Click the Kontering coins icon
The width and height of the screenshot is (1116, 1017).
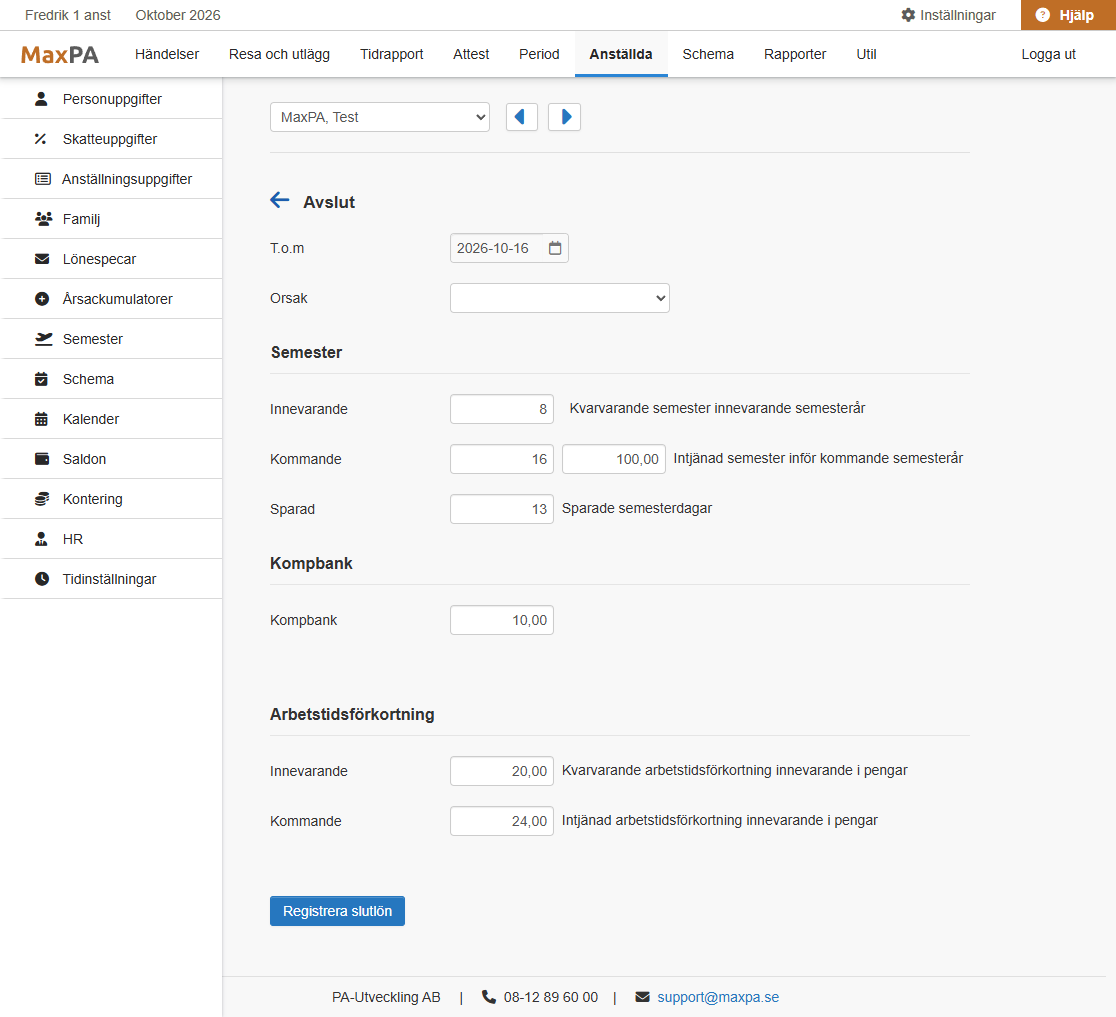42,499
